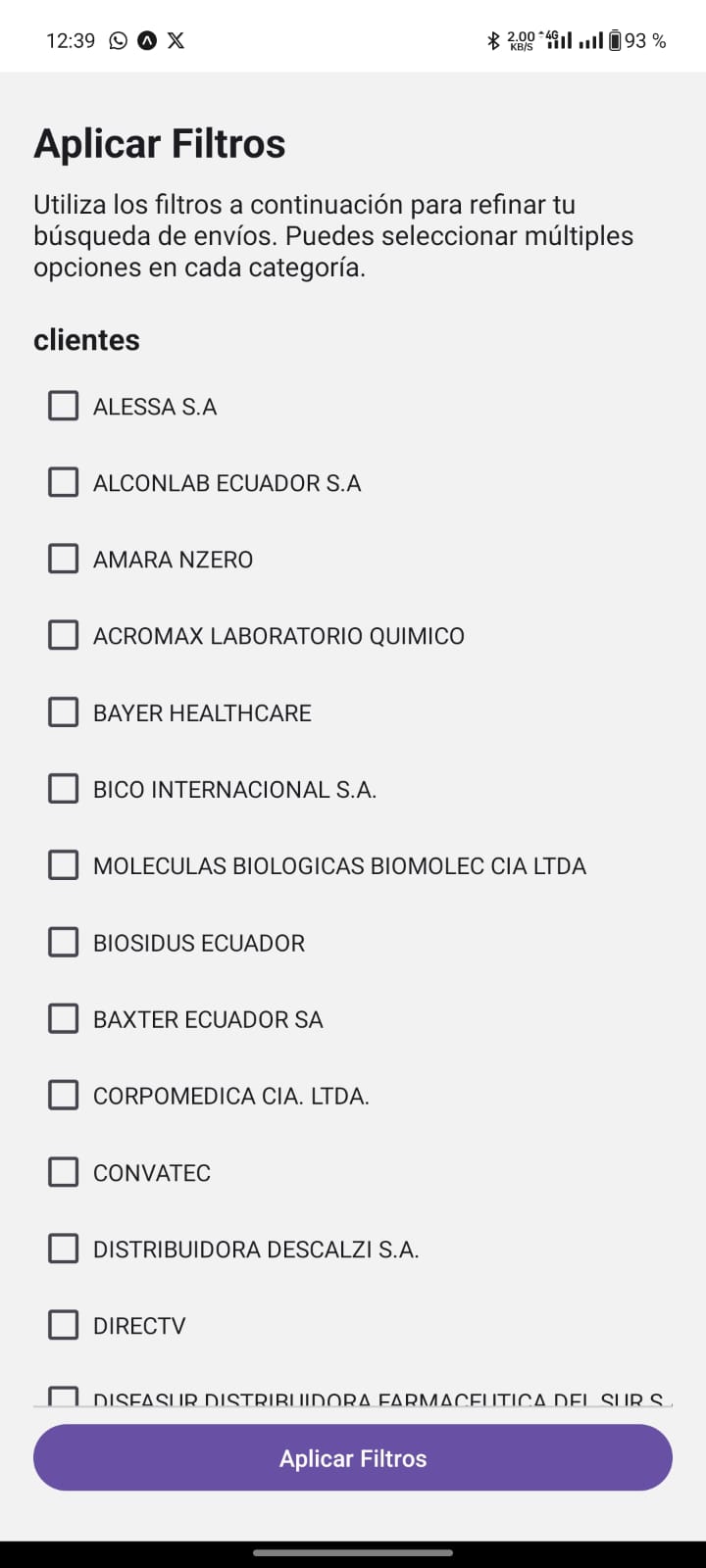Check the ALESSA S.A checkbox
This screenshot has height=1568, width=706.
(64, 406)
